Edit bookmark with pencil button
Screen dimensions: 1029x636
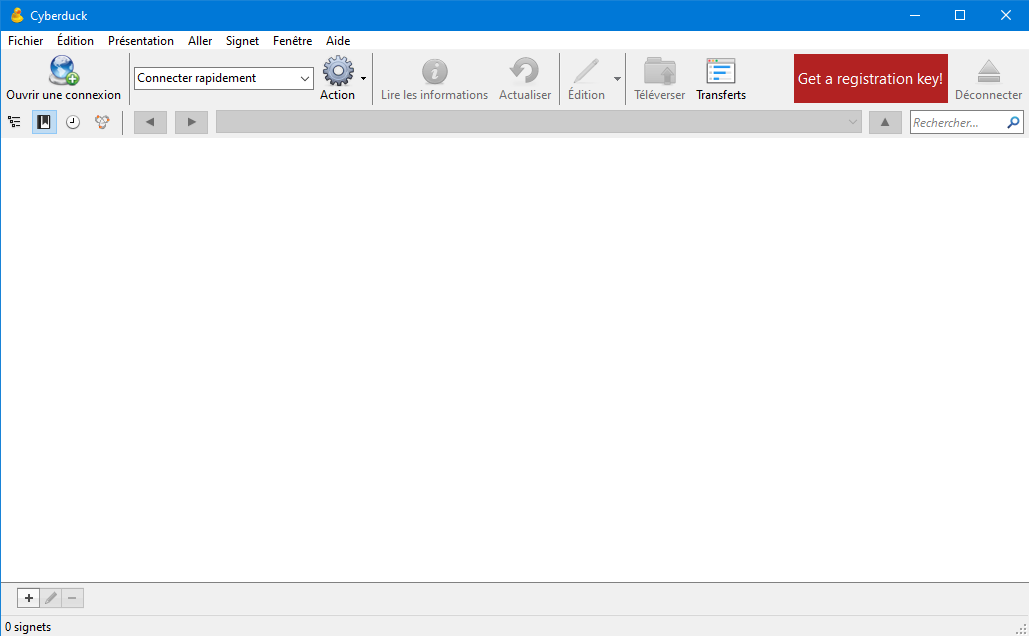51,598
